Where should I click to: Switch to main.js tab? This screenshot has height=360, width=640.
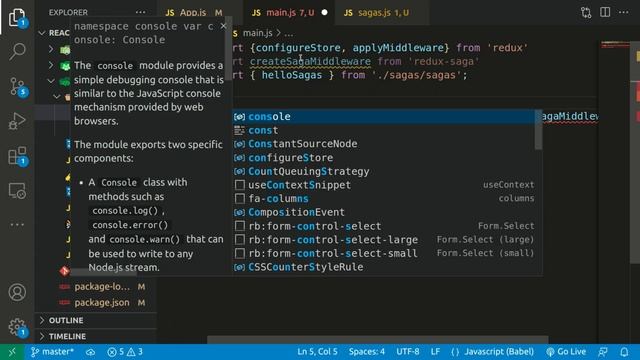pyautogui.click(x=290, y=13)
